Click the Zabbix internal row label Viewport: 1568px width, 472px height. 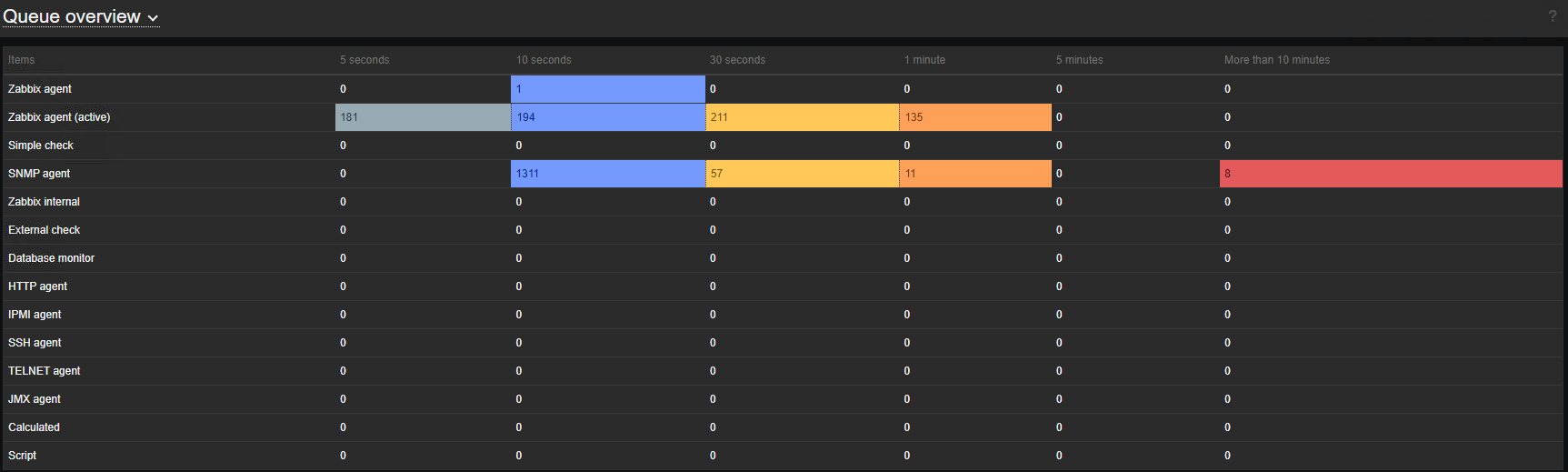coord(44,202)
